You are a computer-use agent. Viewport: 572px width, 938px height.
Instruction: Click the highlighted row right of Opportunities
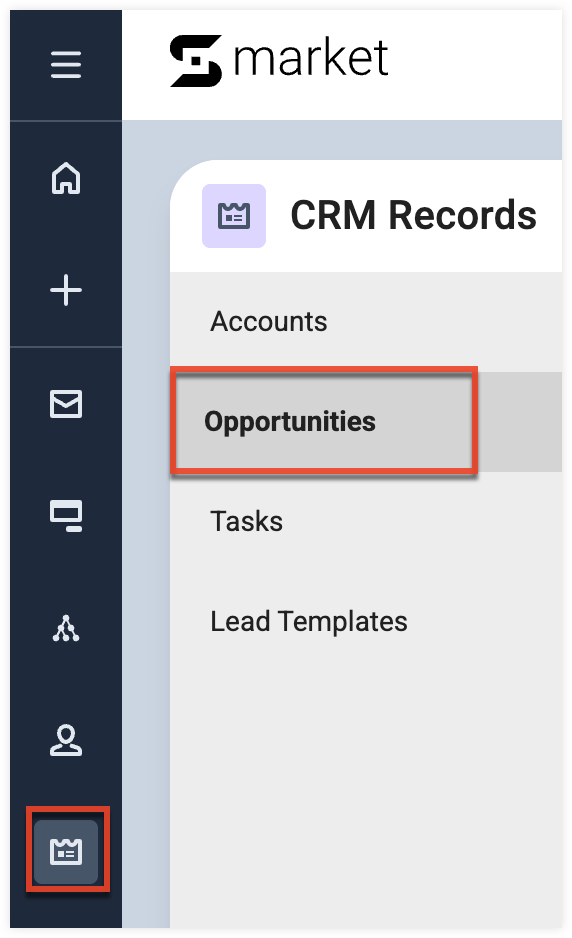519,422
